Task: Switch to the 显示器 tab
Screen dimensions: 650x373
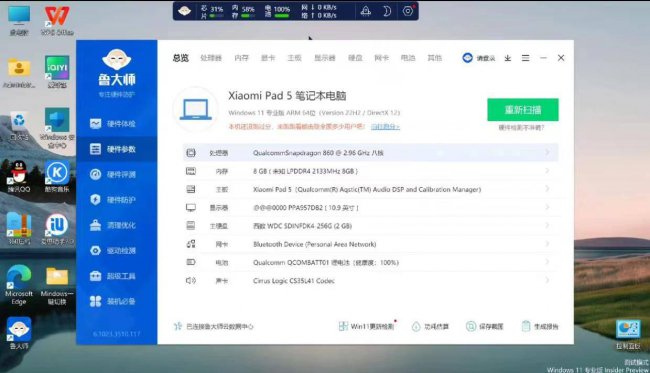Action: (x=325, y=58)
